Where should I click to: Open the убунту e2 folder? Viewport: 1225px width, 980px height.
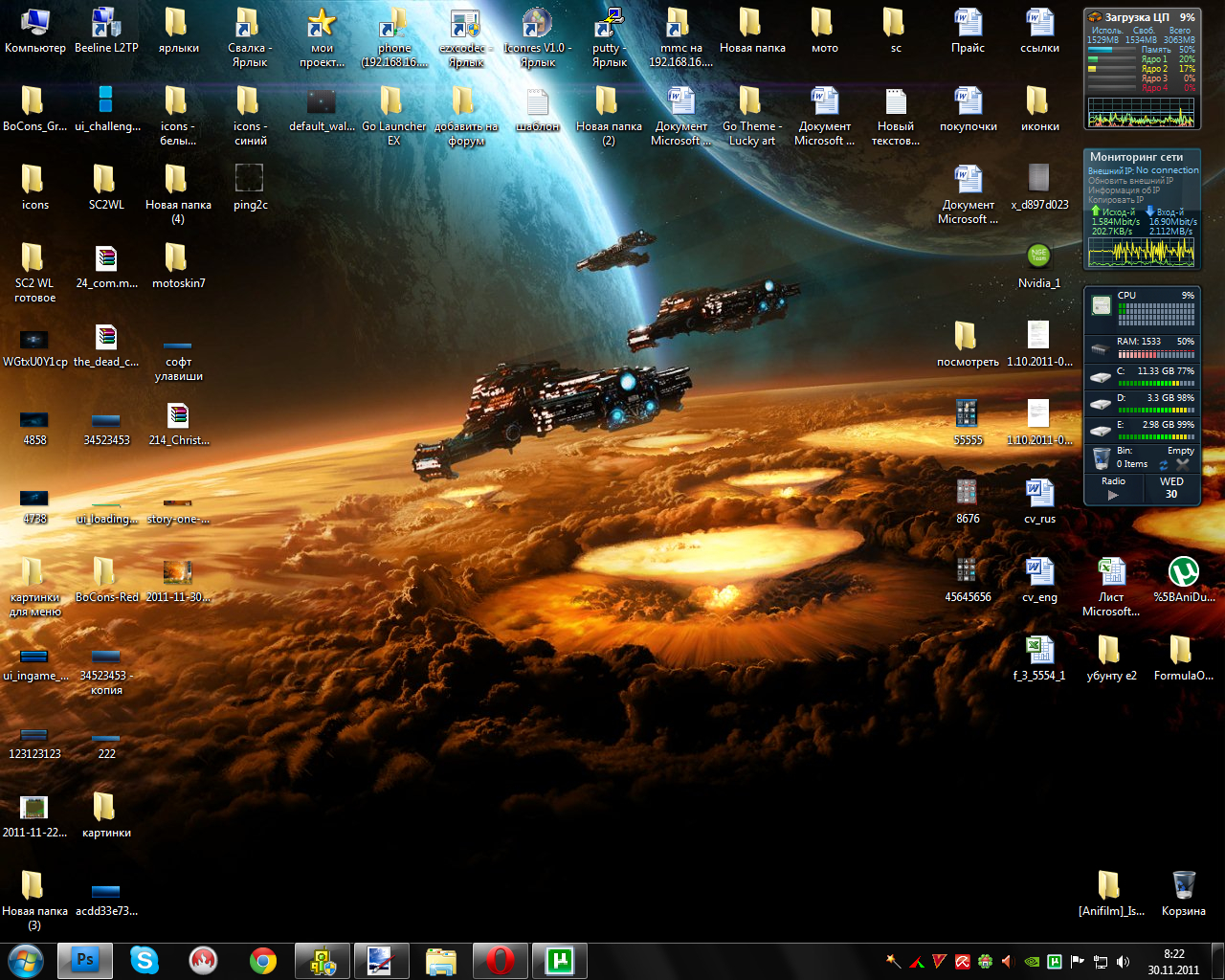coord(1110,658)
